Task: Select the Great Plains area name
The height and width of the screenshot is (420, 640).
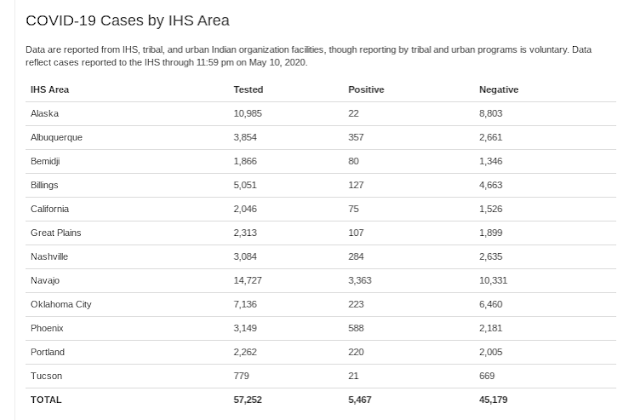Action: (56, 233)
